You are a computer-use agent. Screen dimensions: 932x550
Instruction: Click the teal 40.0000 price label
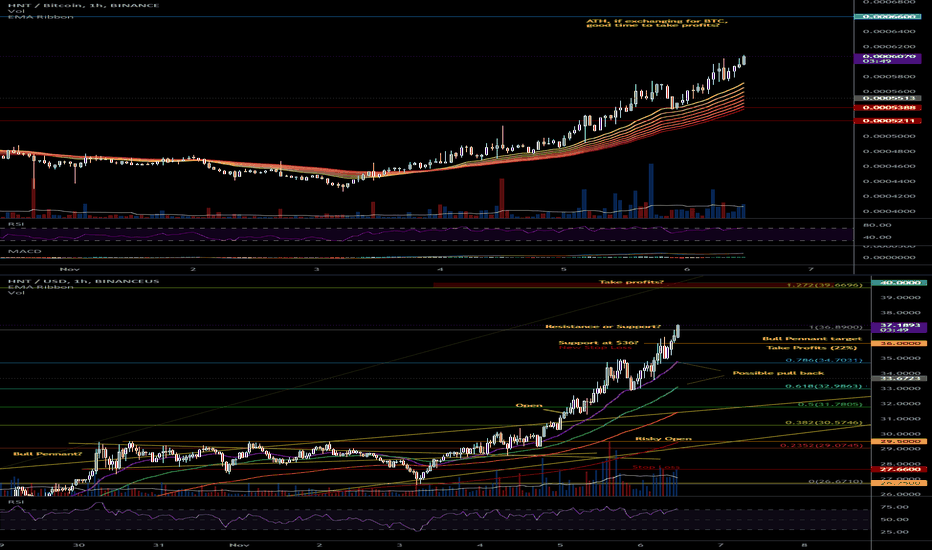899,282
